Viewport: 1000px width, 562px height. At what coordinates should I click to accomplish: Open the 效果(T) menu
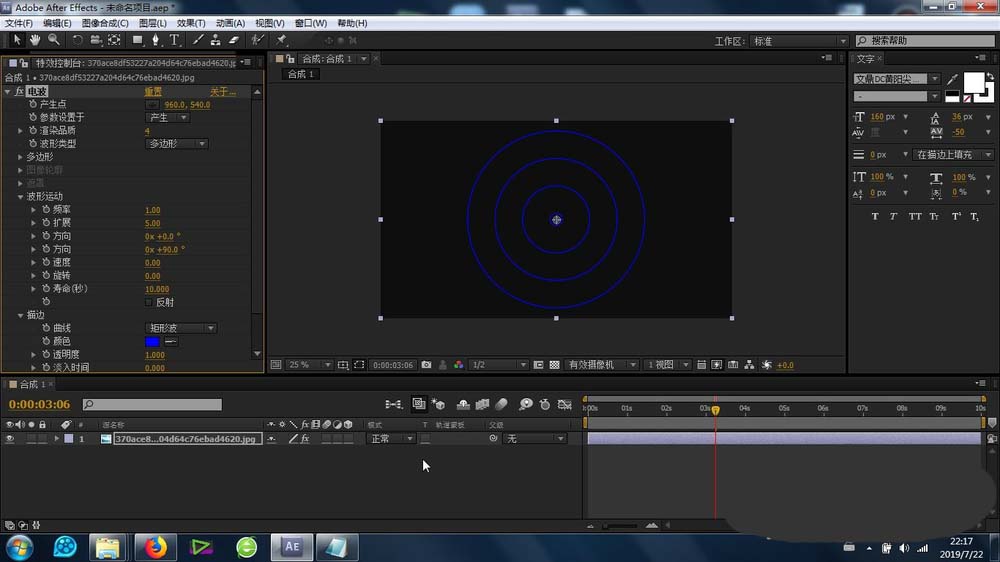point(190,23)
